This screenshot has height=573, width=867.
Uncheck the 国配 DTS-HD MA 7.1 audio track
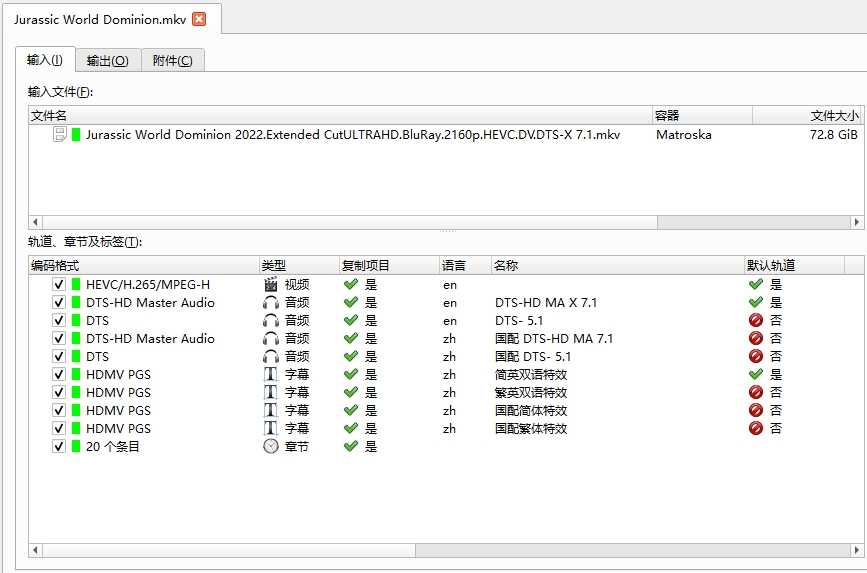(59, 338)
